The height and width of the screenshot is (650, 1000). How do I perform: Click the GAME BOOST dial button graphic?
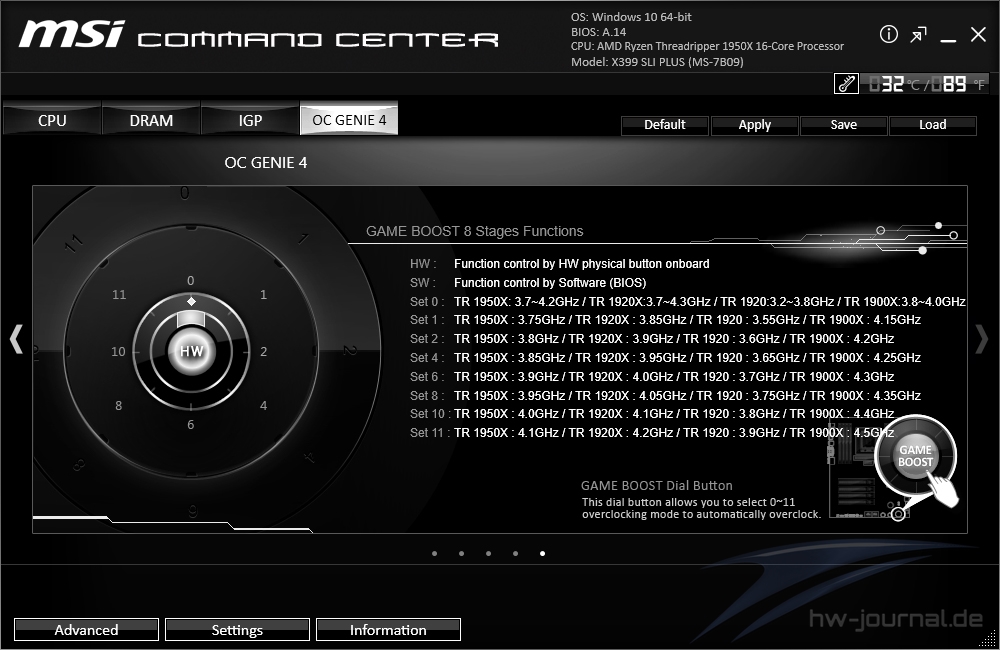[915, 456]
